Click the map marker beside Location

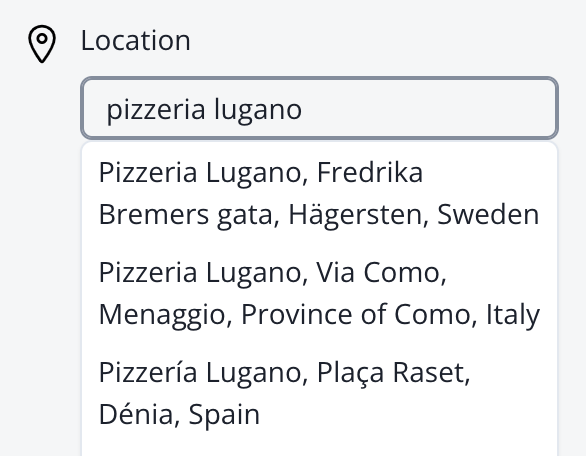[x=42, y=44]
